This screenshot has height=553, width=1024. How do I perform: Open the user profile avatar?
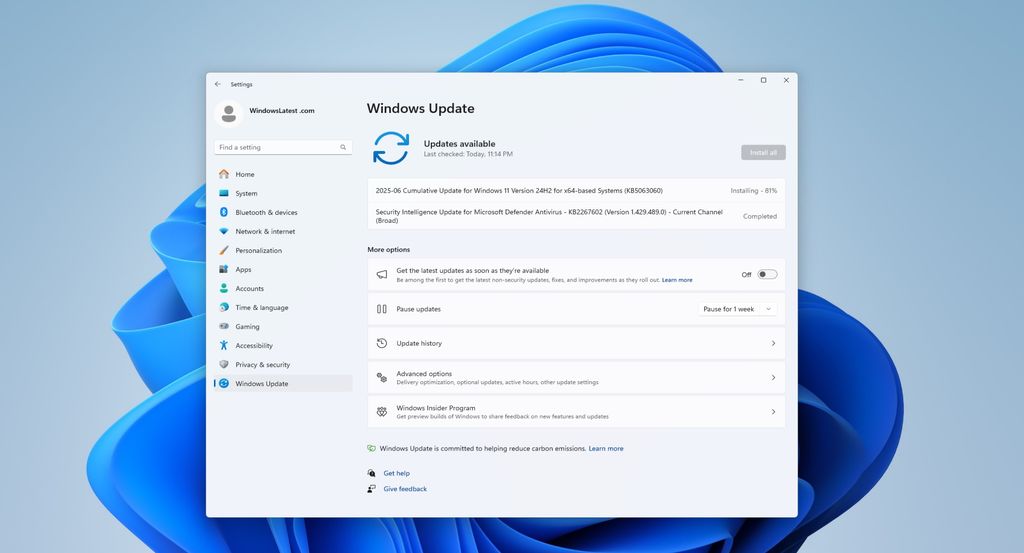click(229, 113)
